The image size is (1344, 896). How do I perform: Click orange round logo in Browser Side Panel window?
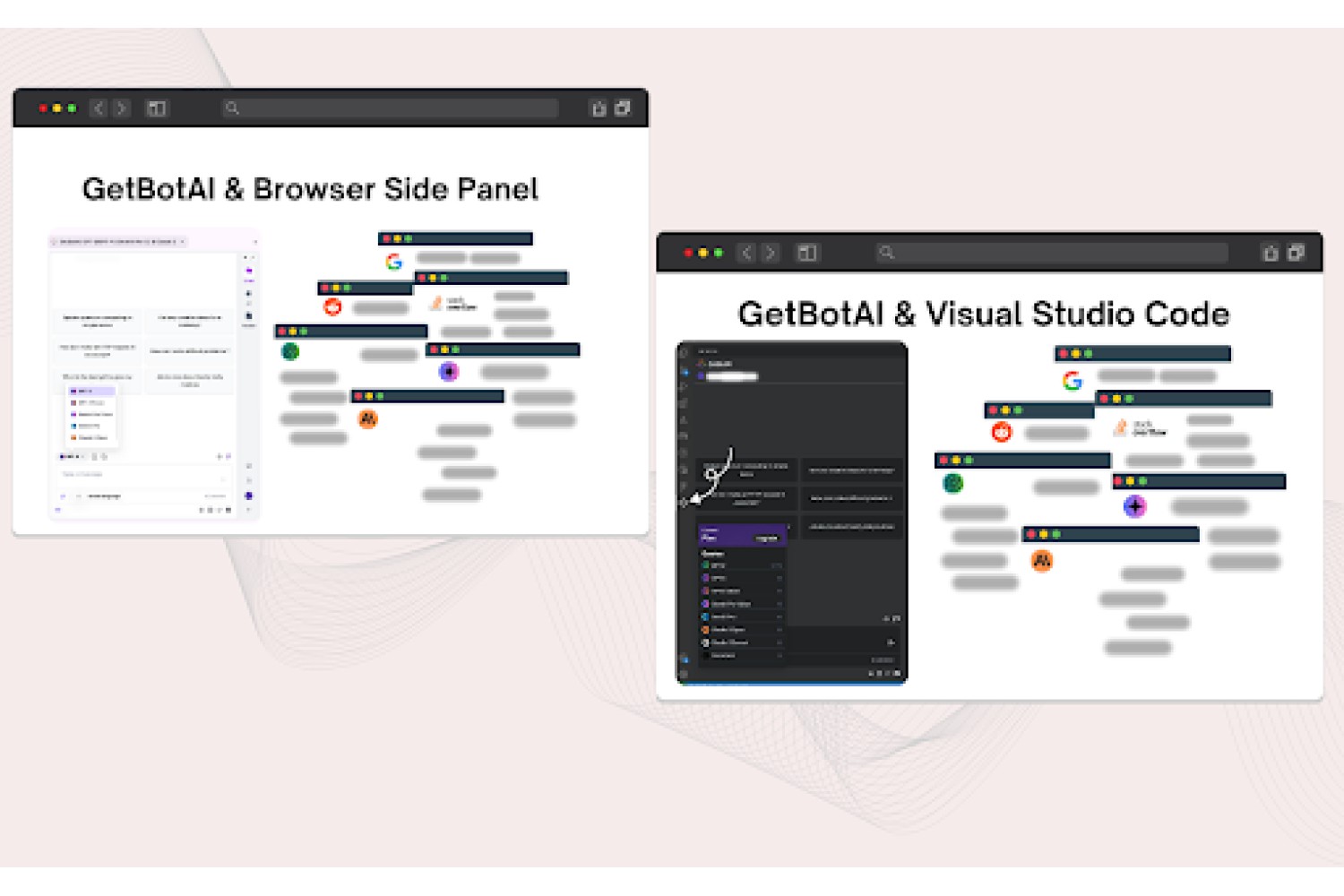click(367, 418)
